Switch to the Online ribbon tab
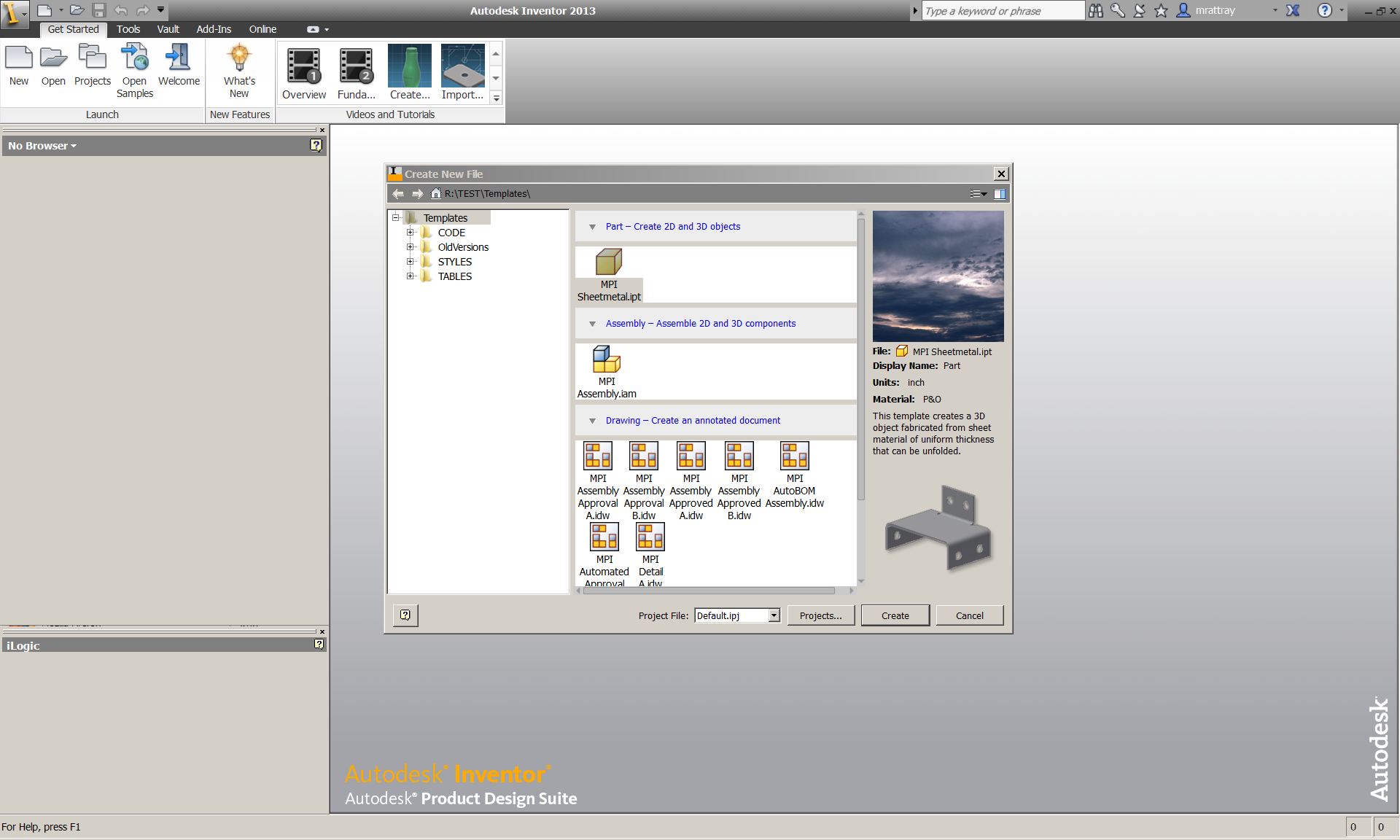1400x840 pixels. (262, 29)
